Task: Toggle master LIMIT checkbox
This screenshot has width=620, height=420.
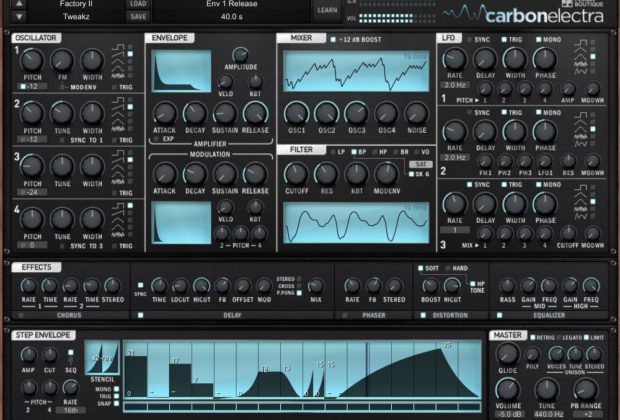Action: pos(586,337)
